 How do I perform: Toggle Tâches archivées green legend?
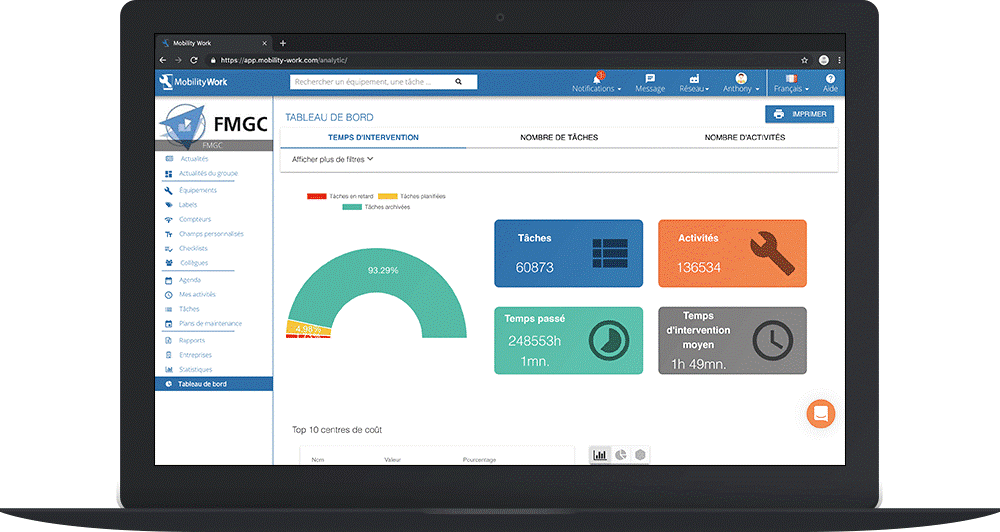[x=376, y=207]
